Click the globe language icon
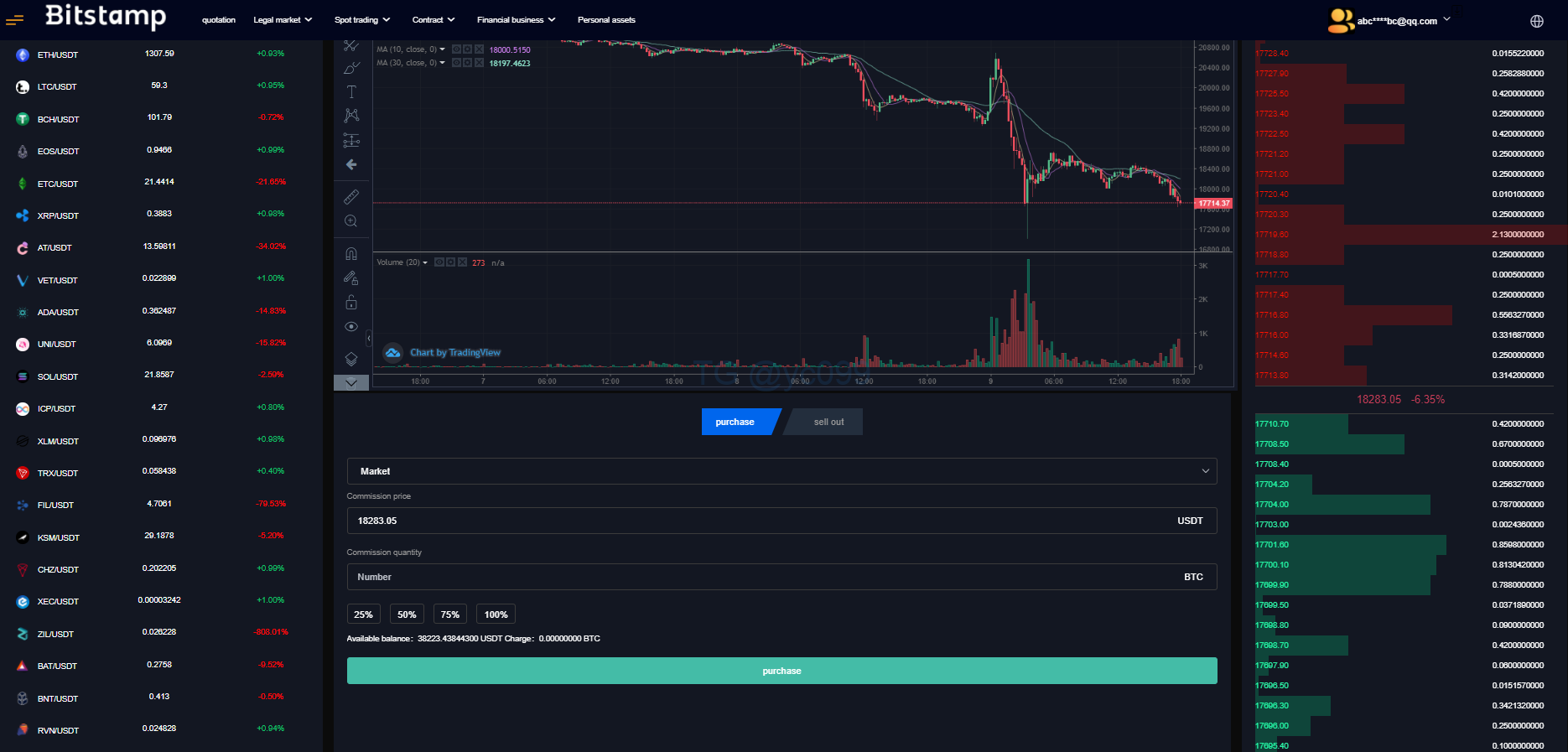Screen dimensions: 1568x752 pos(1536,21)
